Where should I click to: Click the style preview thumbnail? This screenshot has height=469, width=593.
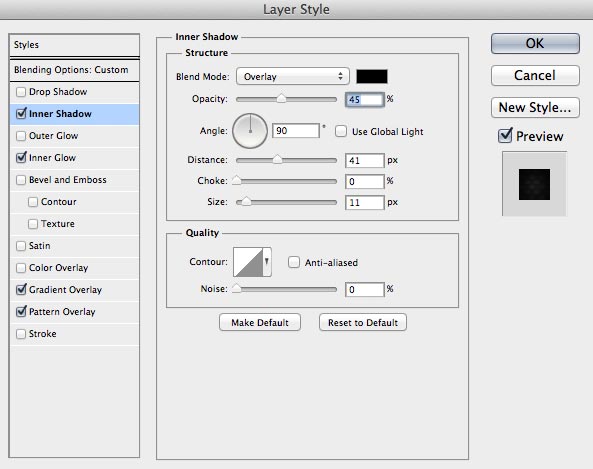[534, 184]
